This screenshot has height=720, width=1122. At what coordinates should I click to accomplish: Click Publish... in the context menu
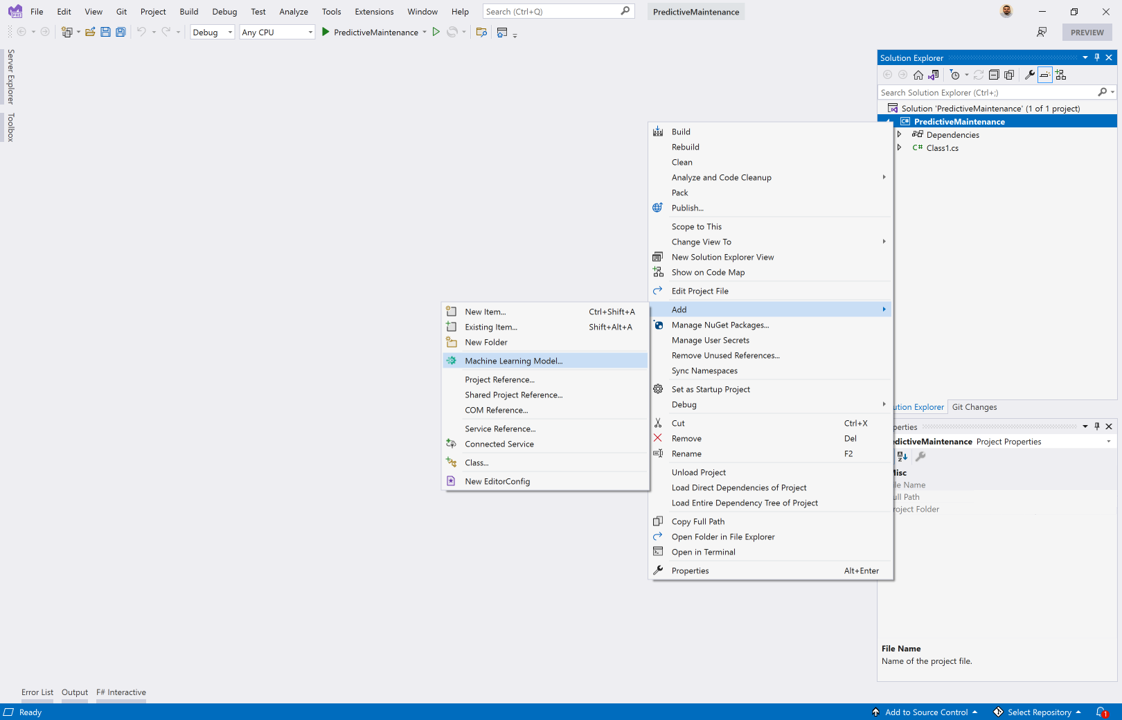[771, 208]
